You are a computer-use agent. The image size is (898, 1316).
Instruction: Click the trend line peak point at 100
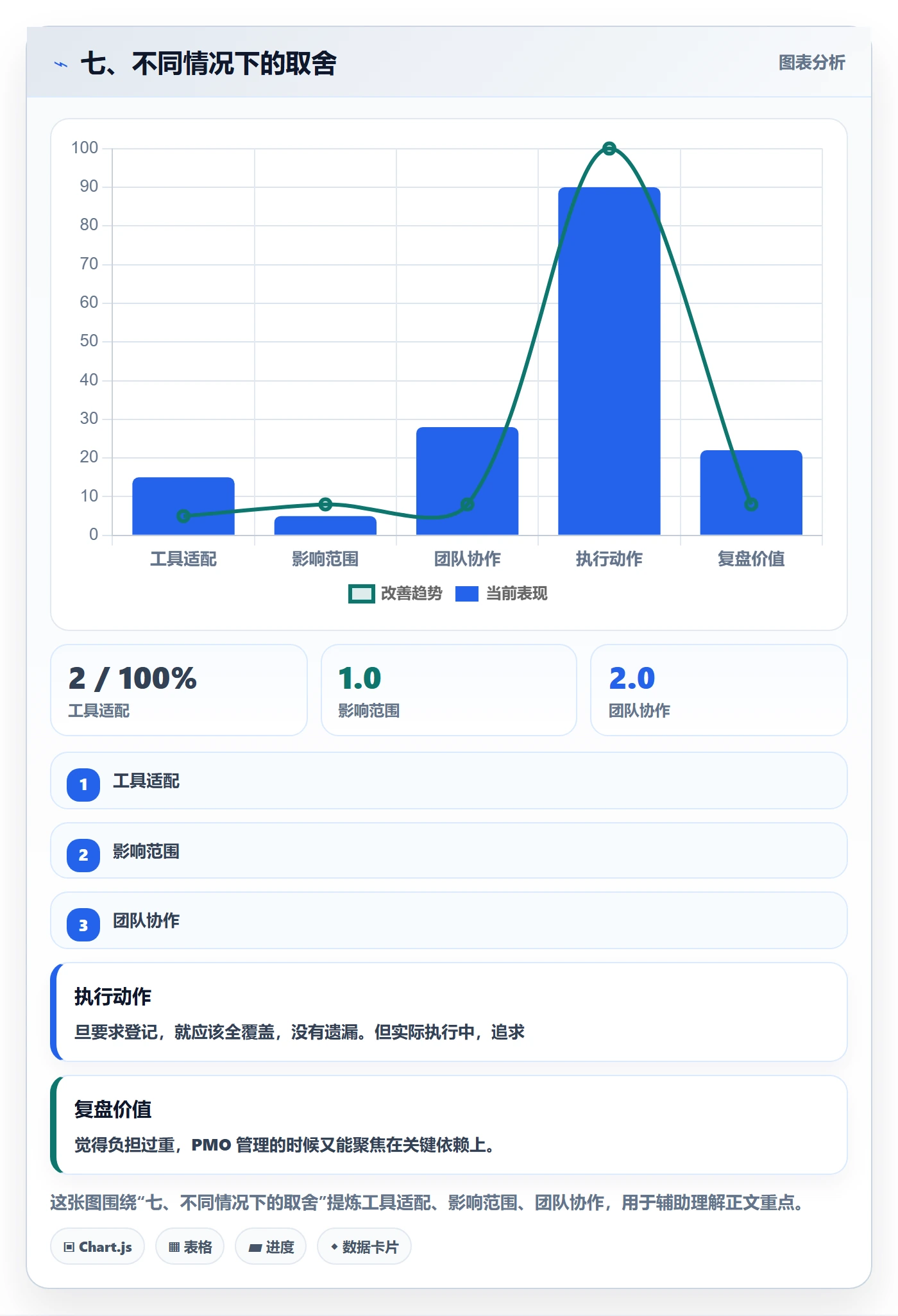point(609,149)
